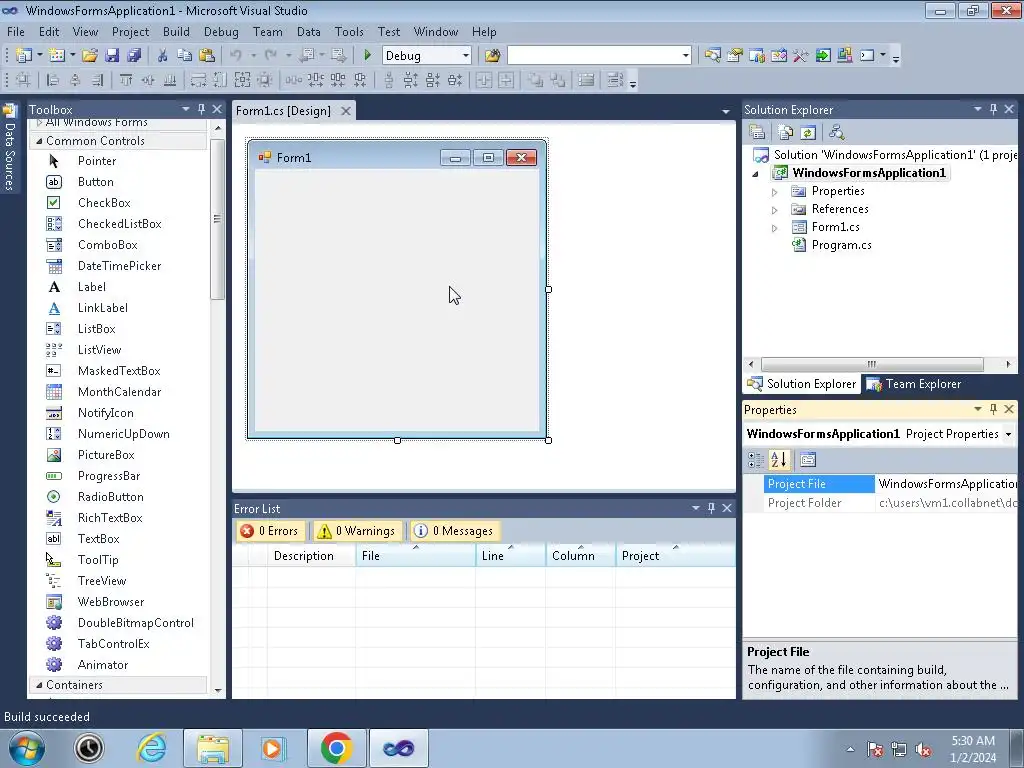Click Categorized view icon in Properties panel

pos(756,460)
